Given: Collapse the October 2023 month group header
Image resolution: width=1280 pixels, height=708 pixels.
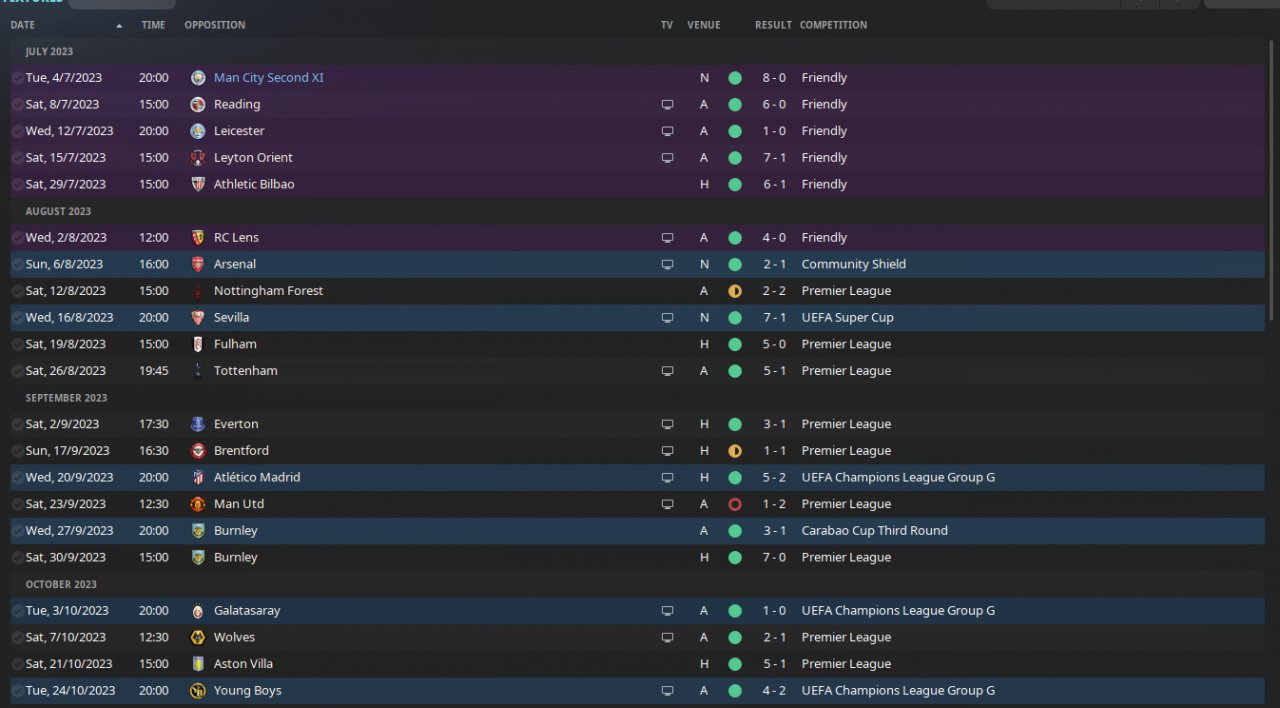Looking at the screenshot, I should click(x=60, y=584).
